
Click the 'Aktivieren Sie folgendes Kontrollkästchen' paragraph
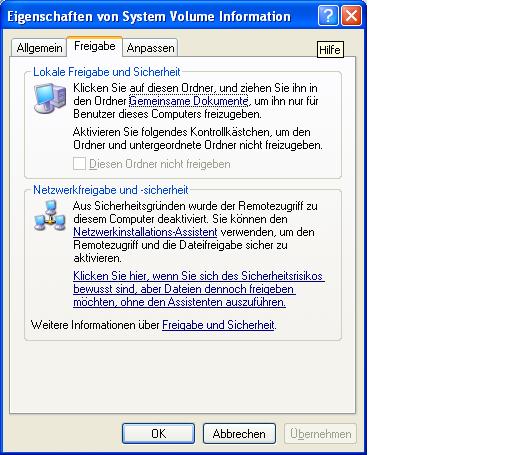tap(198, 138)
